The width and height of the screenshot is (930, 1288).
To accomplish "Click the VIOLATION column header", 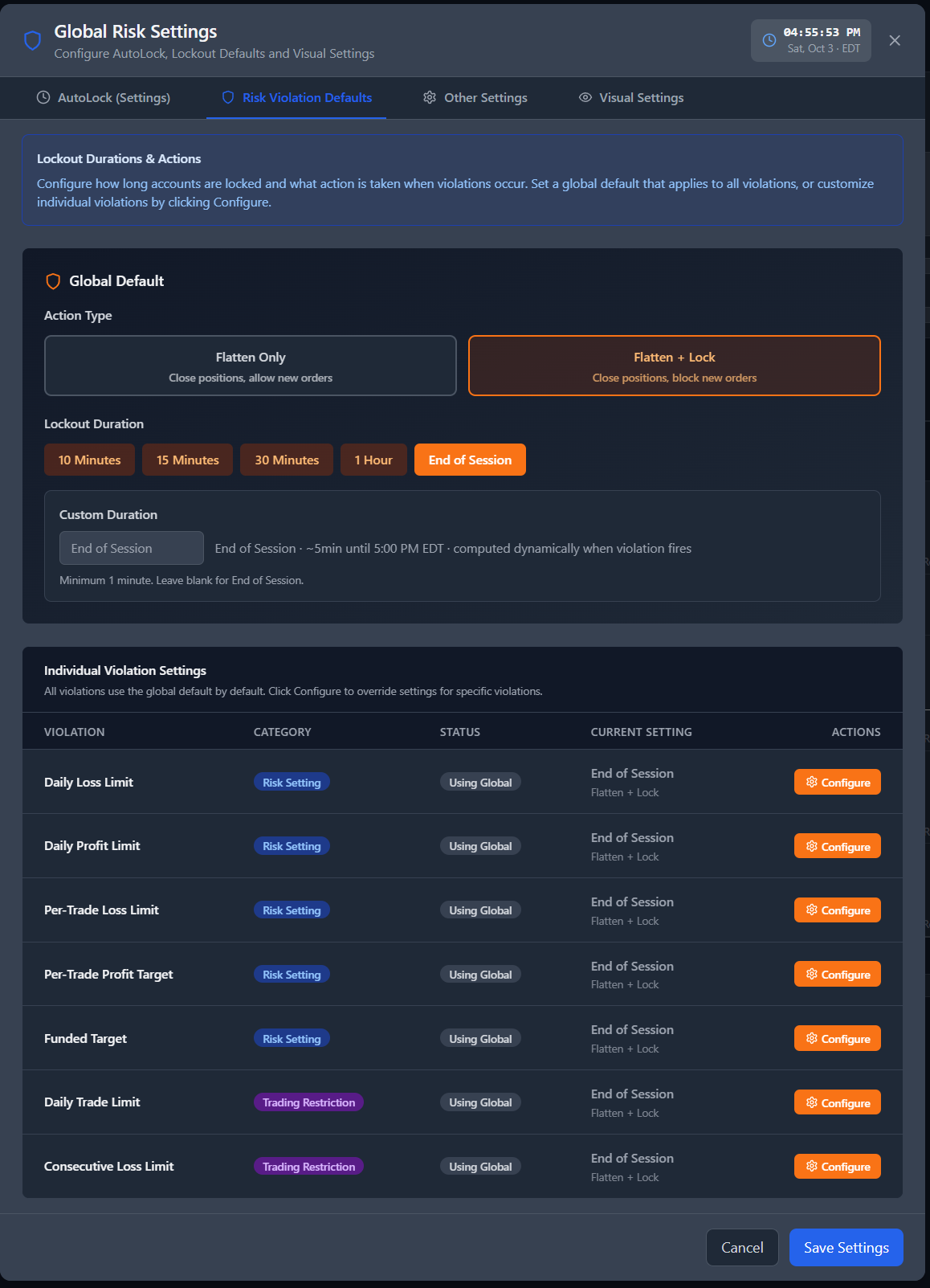I will click(x=75, y=732).
